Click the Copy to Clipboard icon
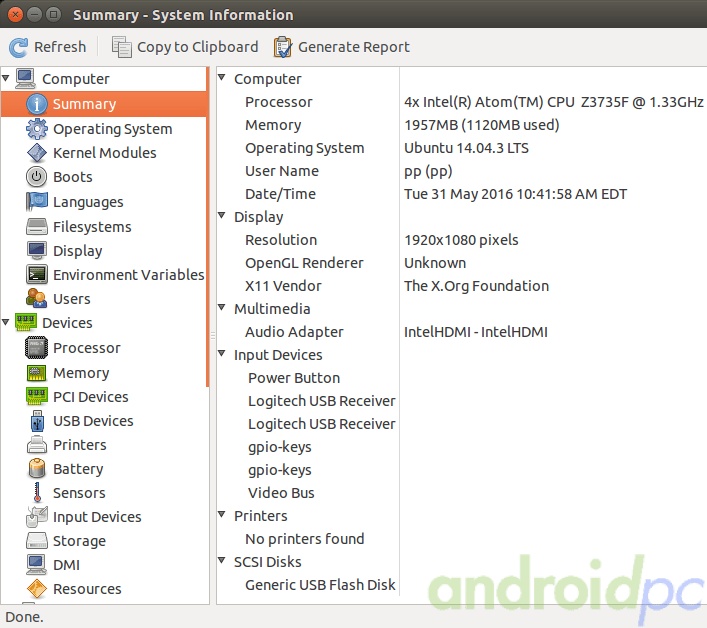The image size is (707, 628). click(x=122, y=47)
